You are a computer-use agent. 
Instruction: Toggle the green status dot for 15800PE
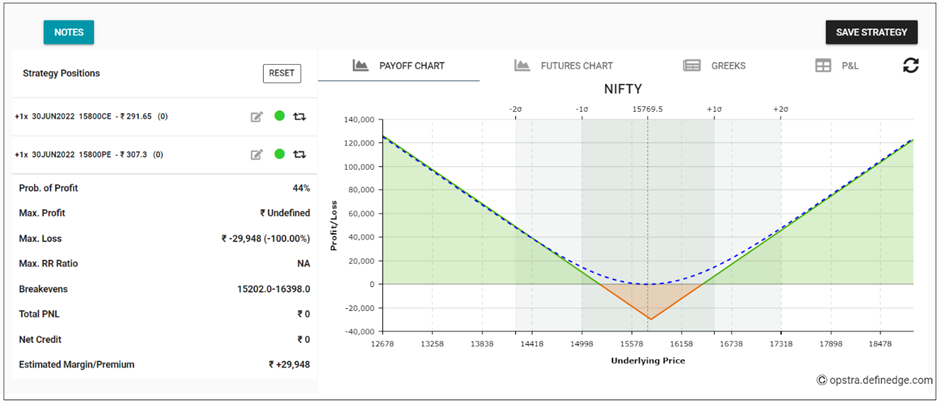[279, 154]
